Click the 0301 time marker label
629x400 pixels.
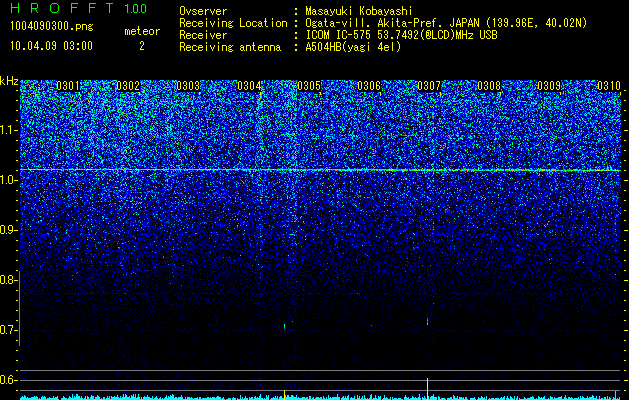pos(68,86)
